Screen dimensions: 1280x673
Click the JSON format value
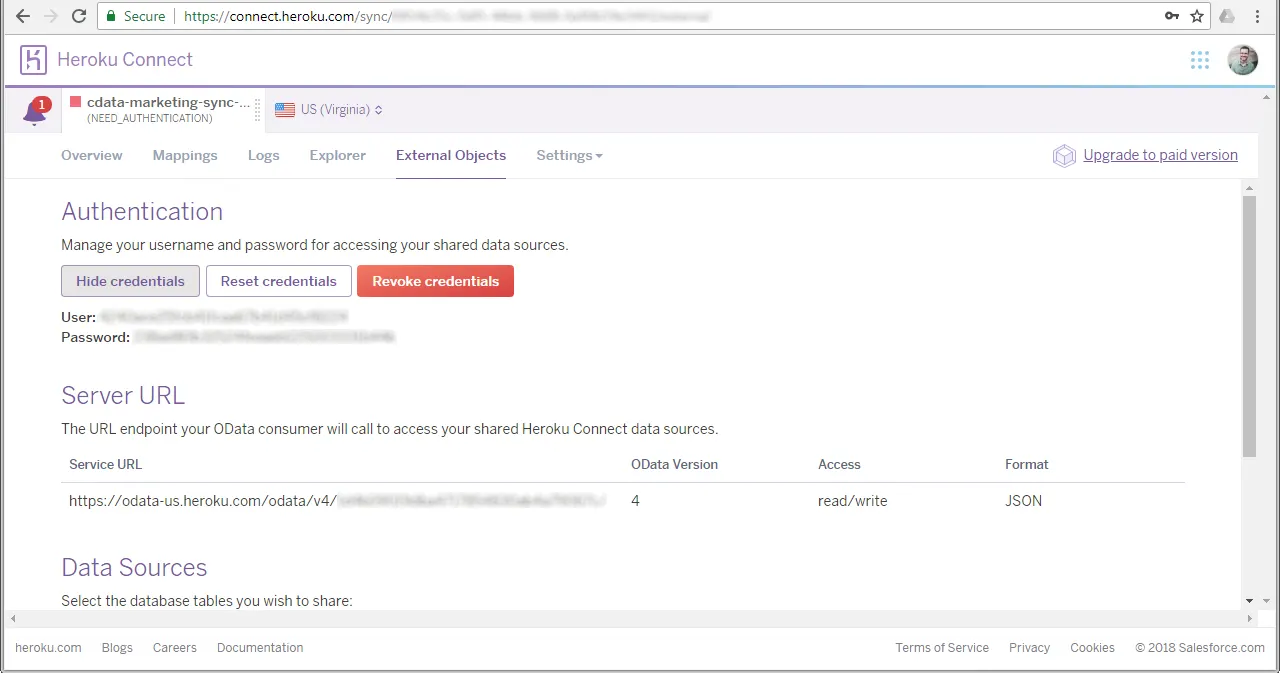click(1024, 501)
